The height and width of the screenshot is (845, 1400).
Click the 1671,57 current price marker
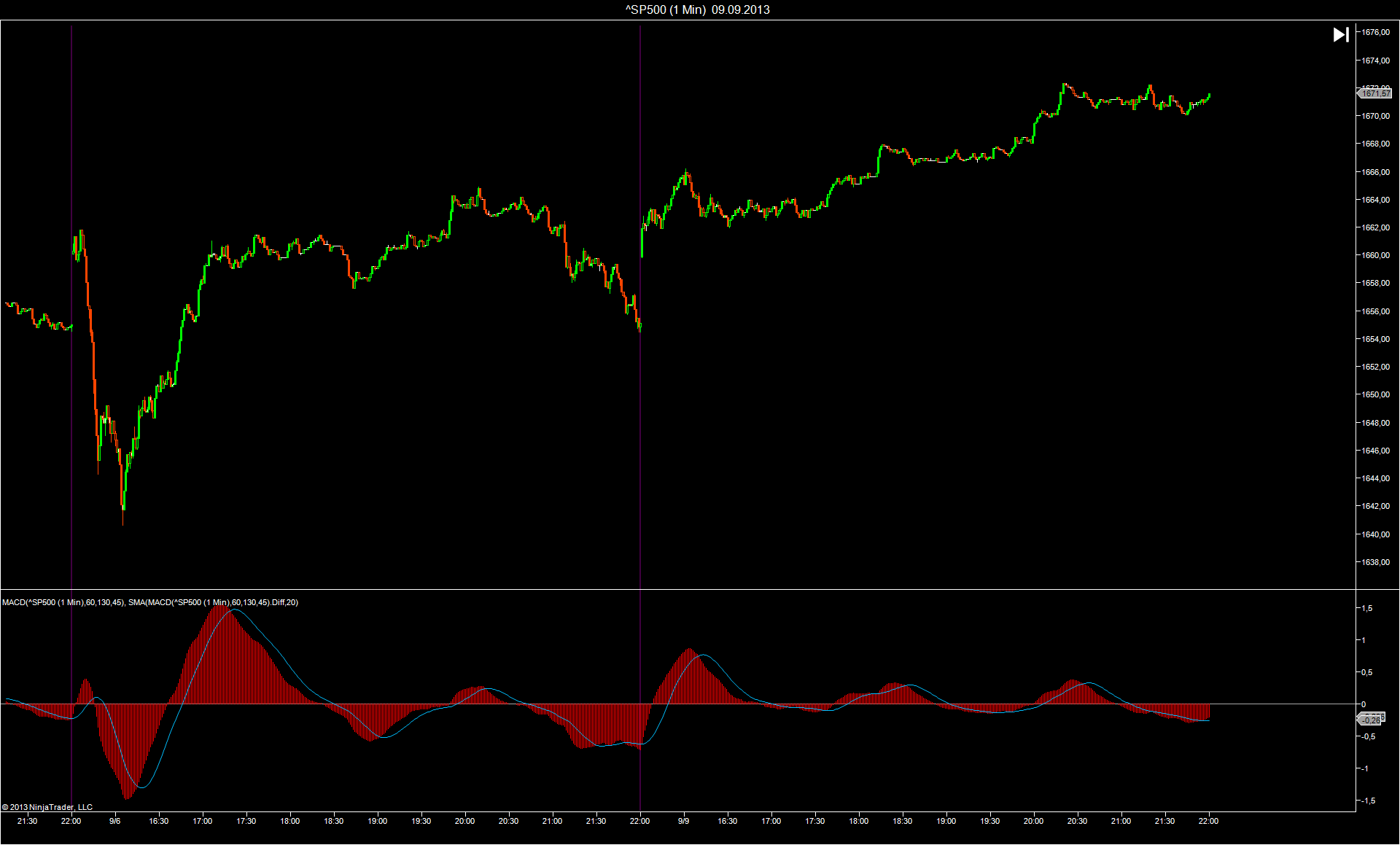[1375, 93]
